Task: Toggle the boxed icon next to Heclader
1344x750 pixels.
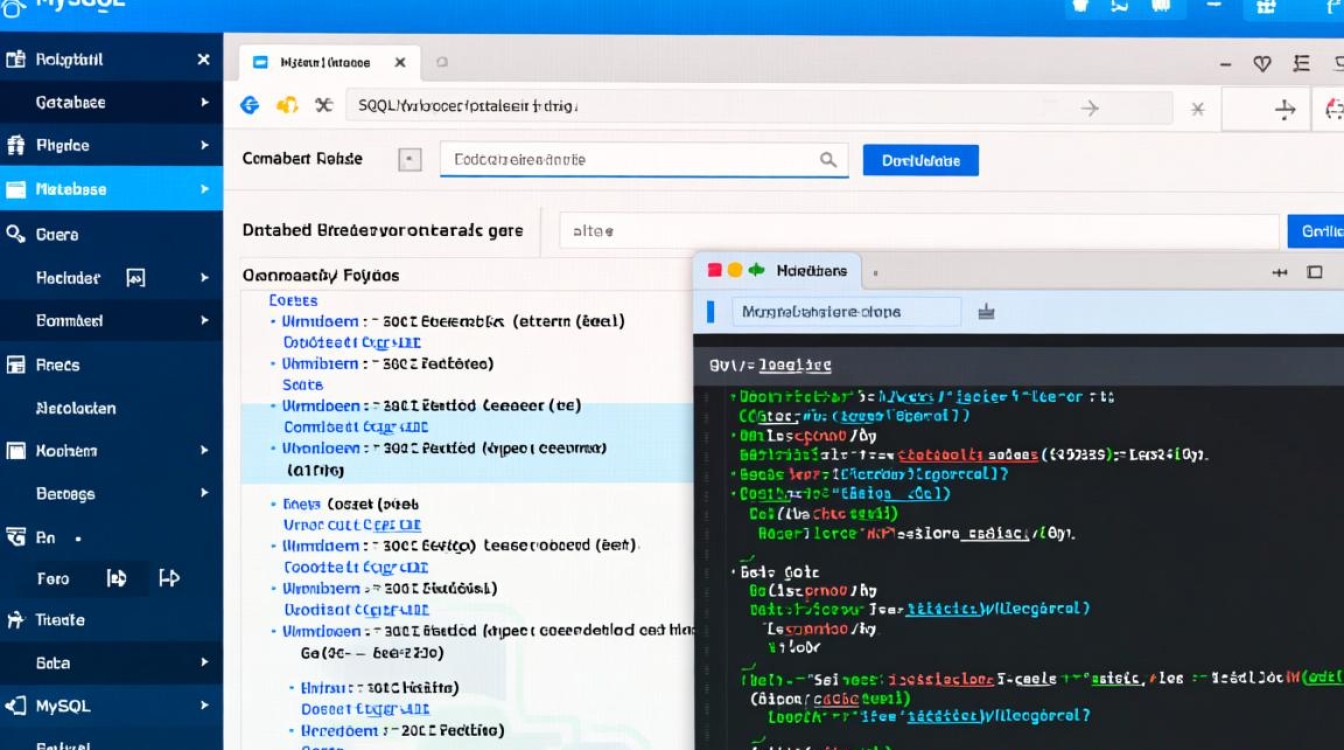Action: click(x=135, y=278)
